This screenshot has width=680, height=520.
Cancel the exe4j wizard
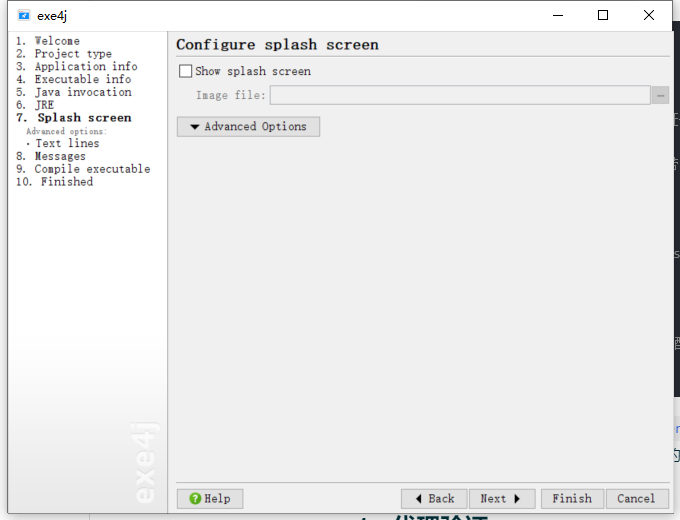636,498
